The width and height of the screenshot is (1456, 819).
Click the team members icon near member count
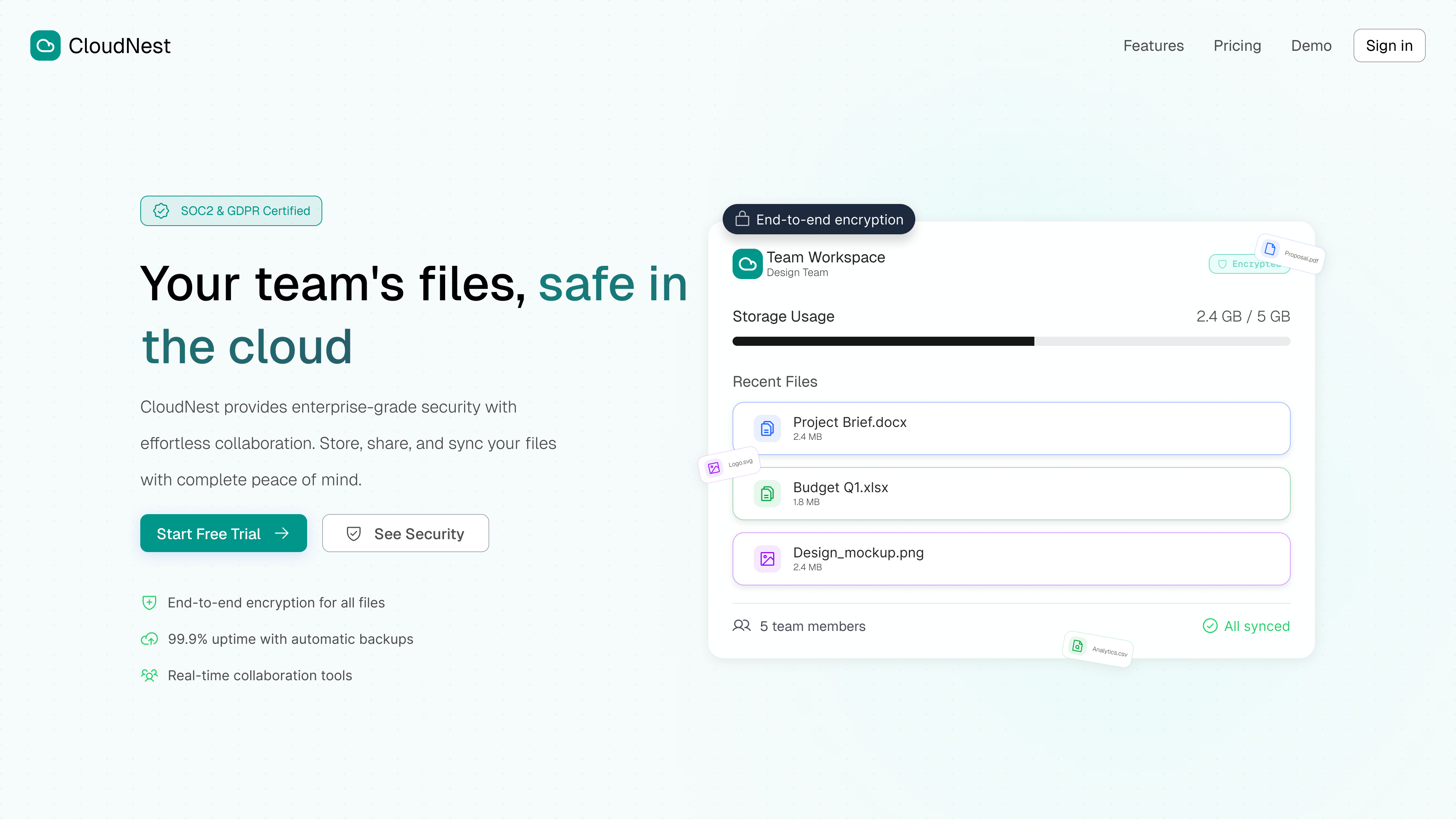point(741,626)
